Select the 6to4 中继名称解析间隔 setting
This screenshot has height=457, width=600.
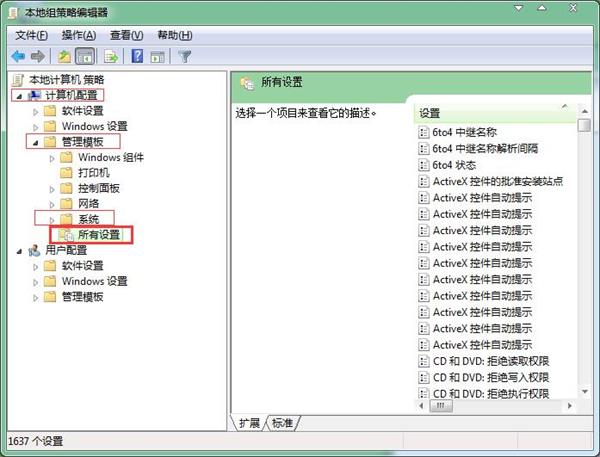click(x=485, y=149)
